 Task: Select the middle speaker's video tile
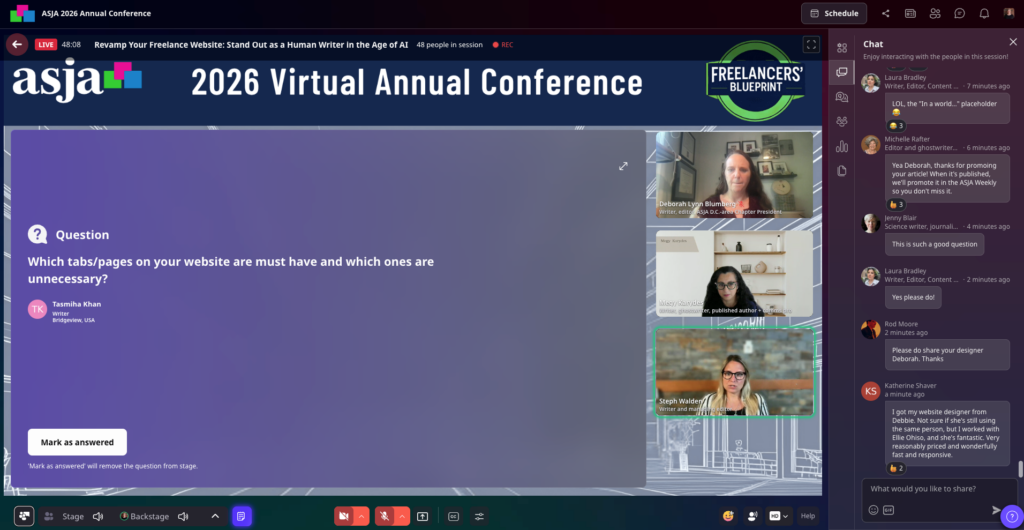click(x=734, y=273)
